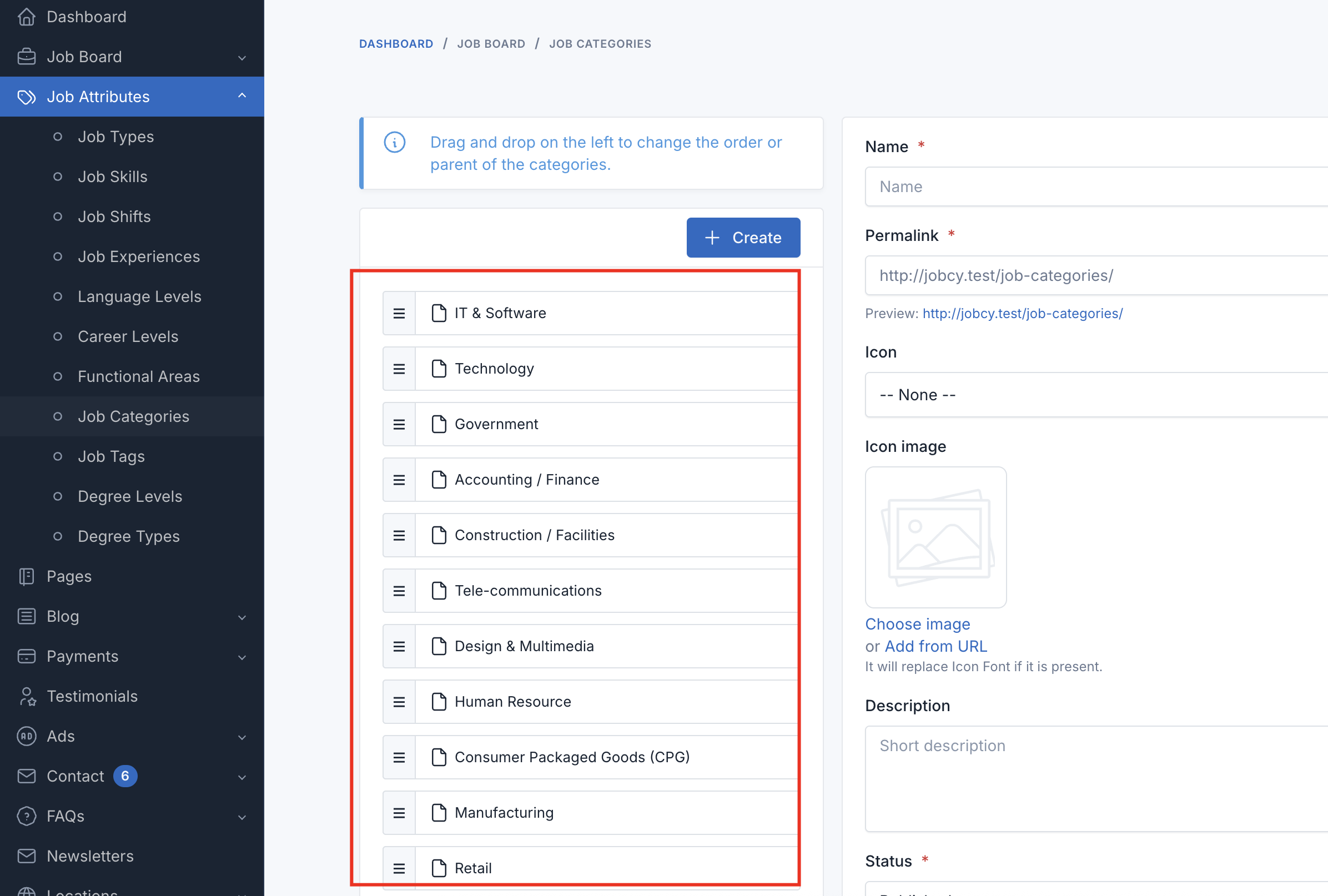Click the file icon beside IT & Software
Viewport: 1328px width, 896px height.
439,313
